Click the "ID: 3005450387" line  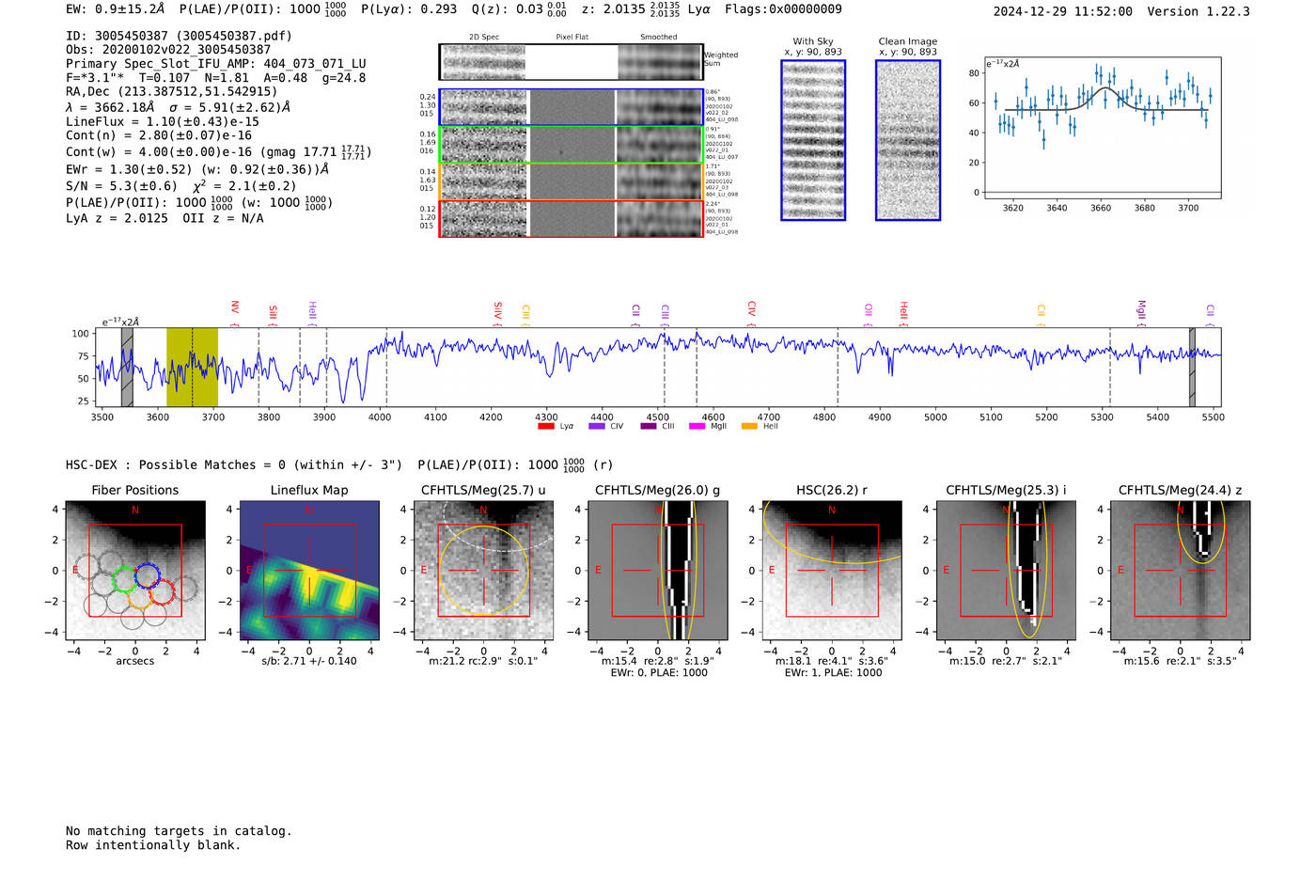click(179, 36)
